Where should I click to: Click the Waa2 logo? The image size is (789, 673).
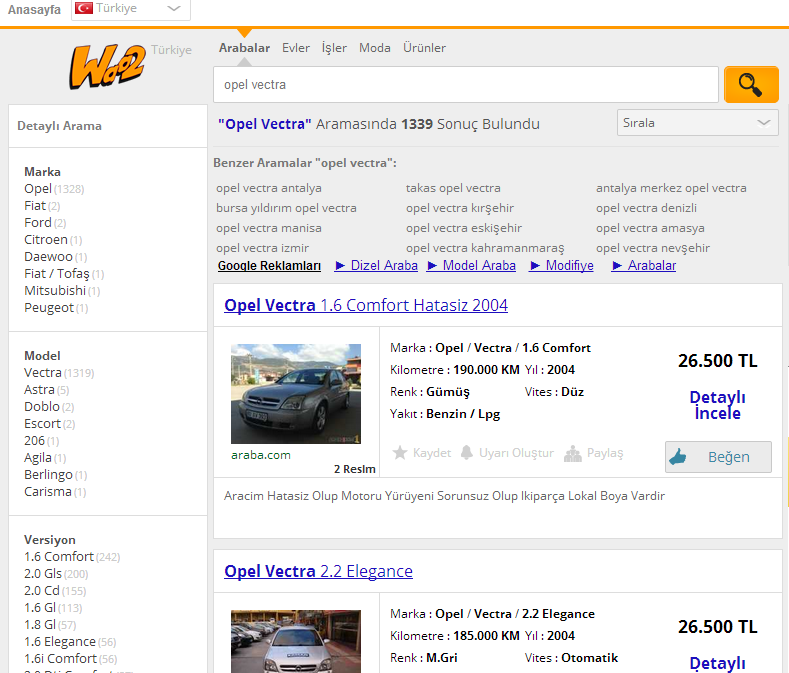click(107, 66)
